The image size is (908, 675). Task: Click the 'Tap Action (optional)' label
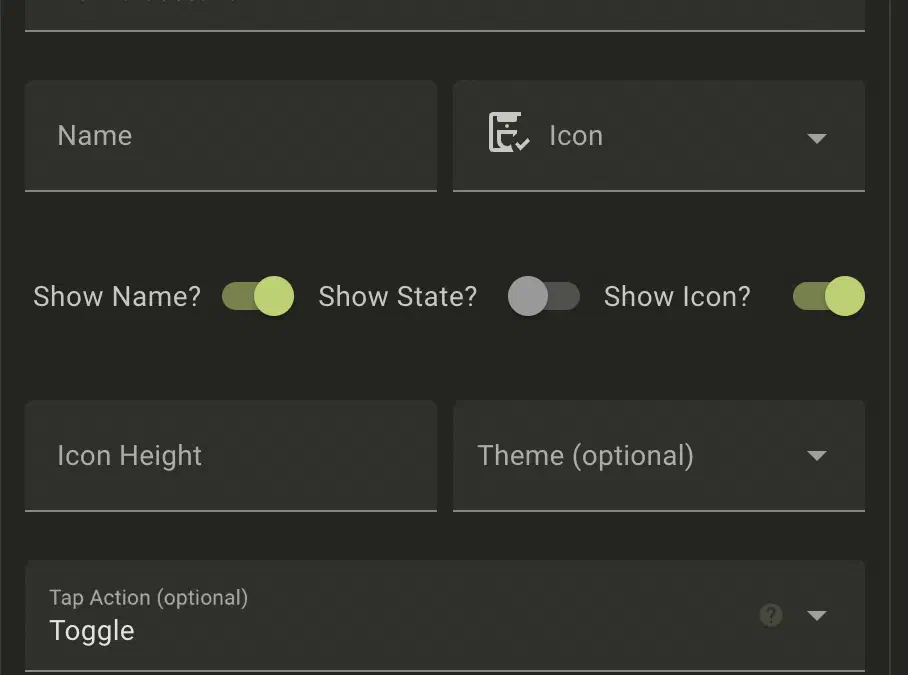(148, 598)
